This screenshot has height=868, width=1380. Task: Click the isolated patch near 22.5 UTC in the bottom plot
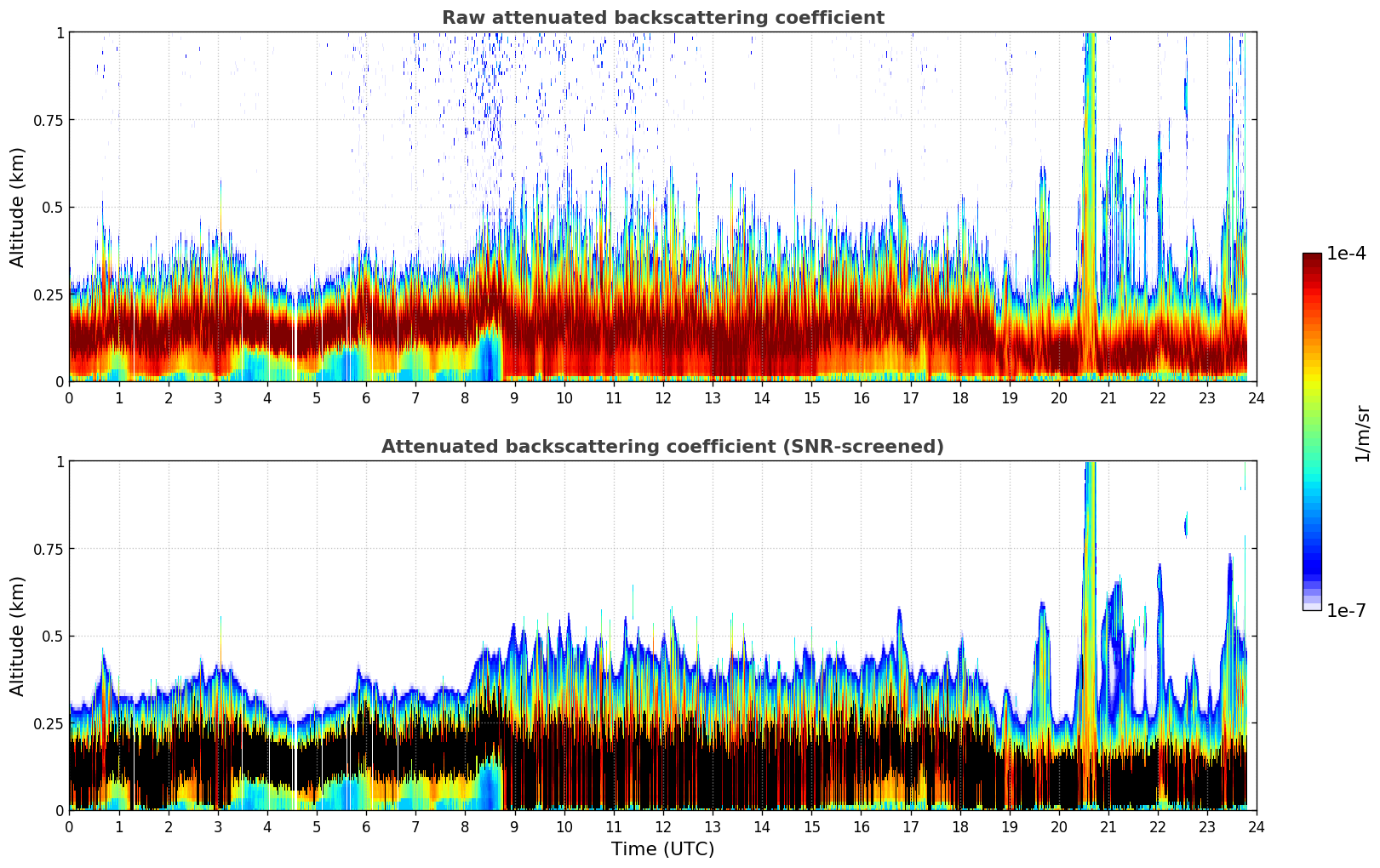(1186, 524)
